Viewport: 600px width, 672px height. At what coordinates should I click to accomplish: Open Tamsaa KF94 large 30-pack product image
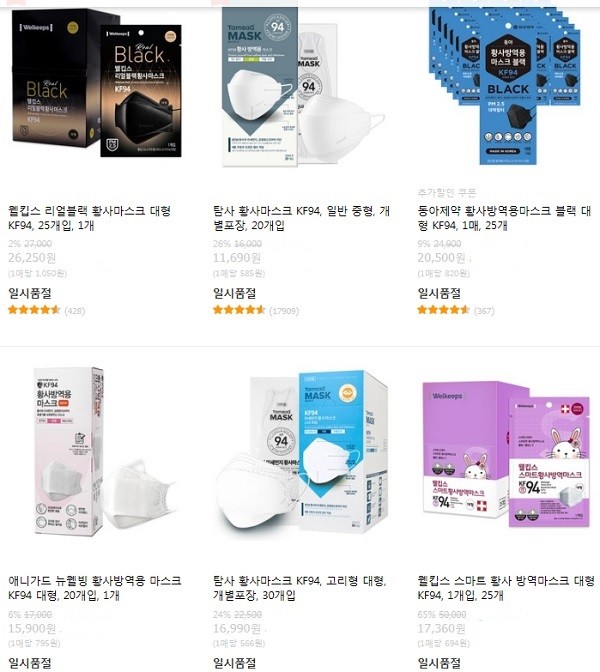coord(302,451)
